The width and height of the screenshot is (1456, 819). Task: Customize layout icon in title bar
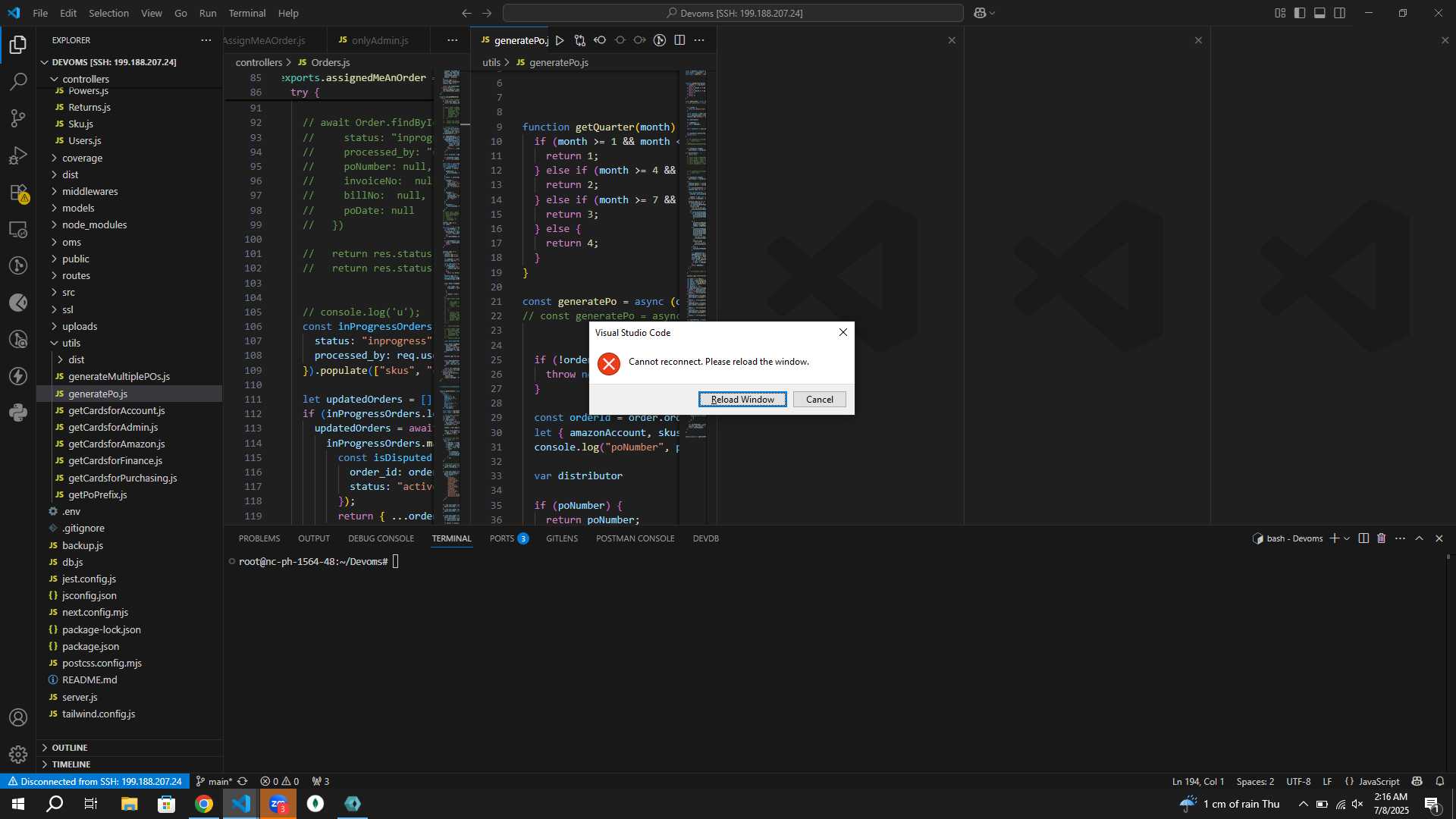[1280, 13]
